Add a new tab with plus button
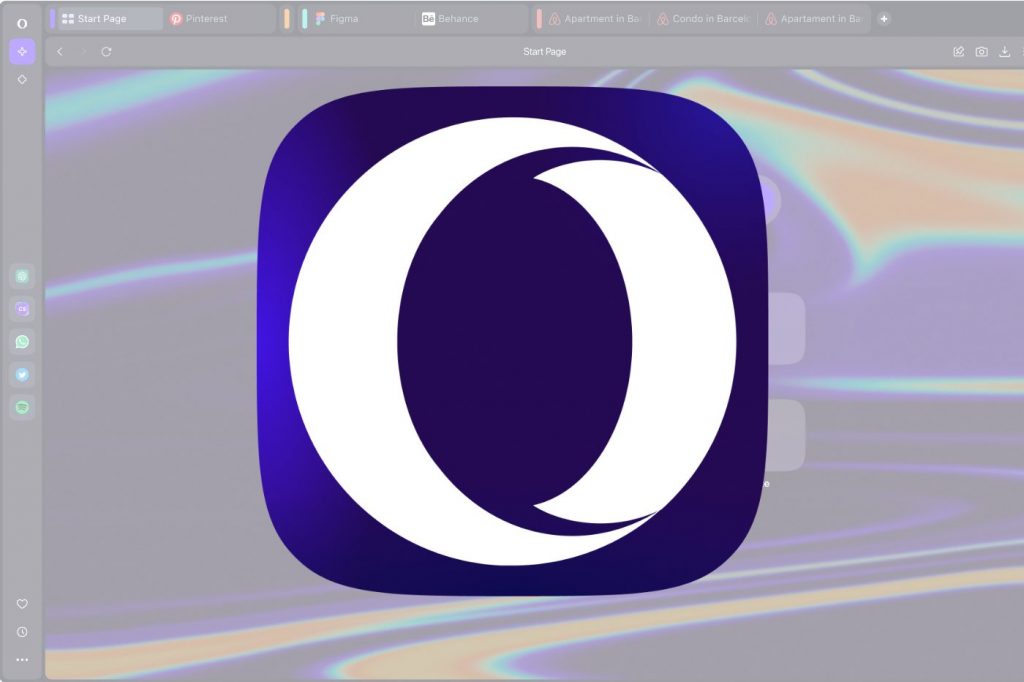The width and height of the screenshot is (1024, 682). click(x=884, y=19)
